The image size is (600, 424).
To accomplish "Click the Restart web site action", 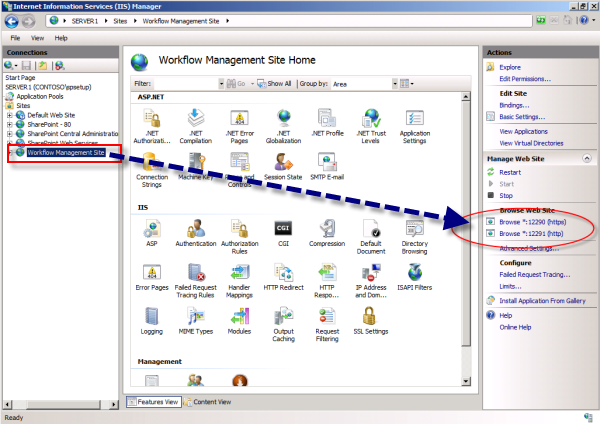I will pos(510,172).
